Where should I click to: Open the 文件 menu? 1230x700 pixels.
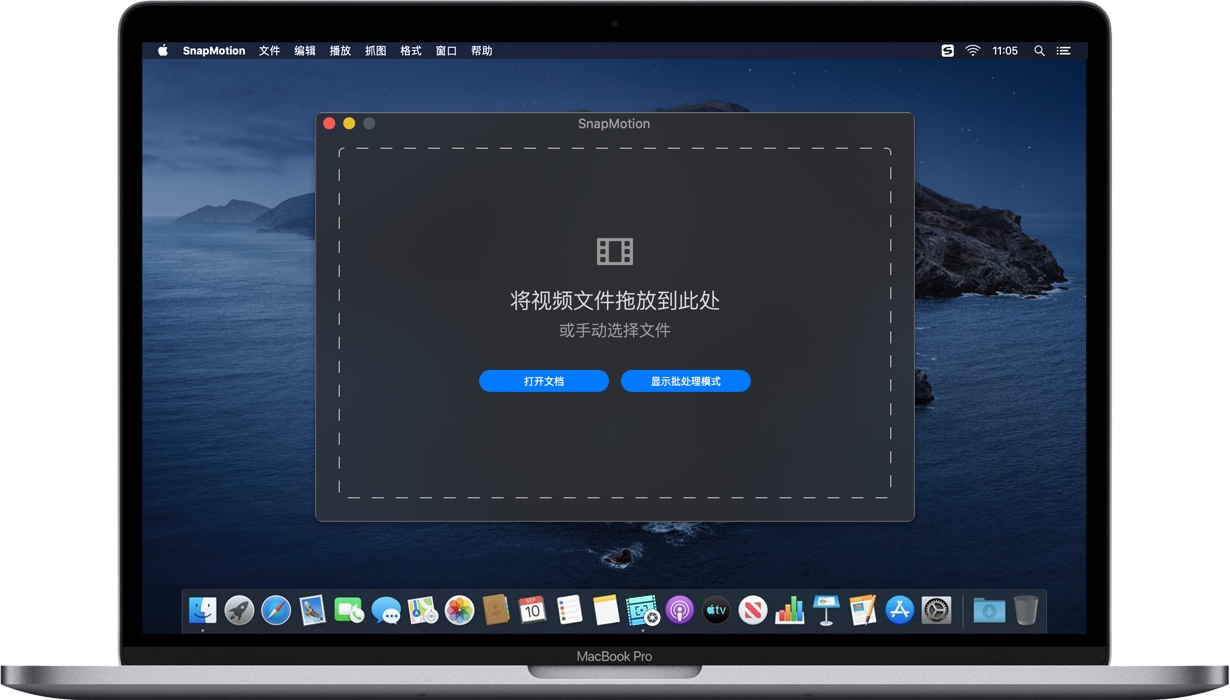[x=269, y=50]
